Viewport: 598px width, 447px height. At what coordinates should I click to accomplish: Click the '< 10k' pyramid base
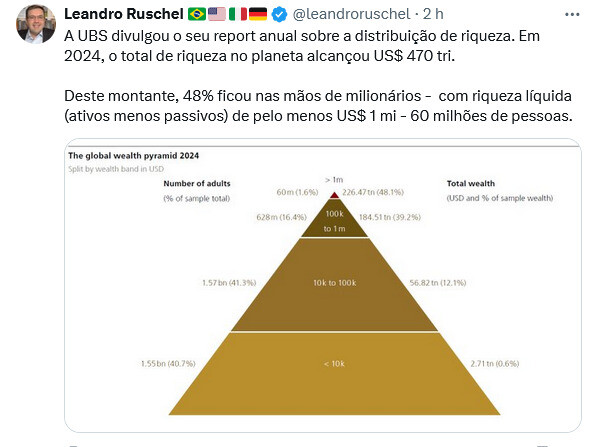tap(334, 374)
